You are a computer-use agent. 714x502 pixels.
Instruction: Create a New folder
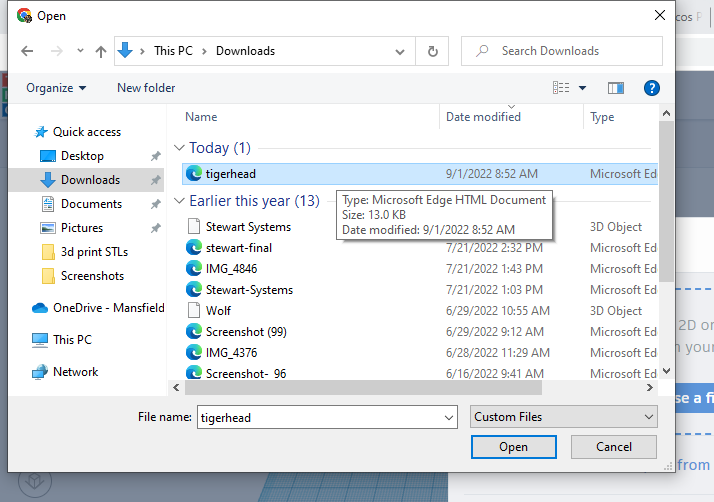pos(146,88)
